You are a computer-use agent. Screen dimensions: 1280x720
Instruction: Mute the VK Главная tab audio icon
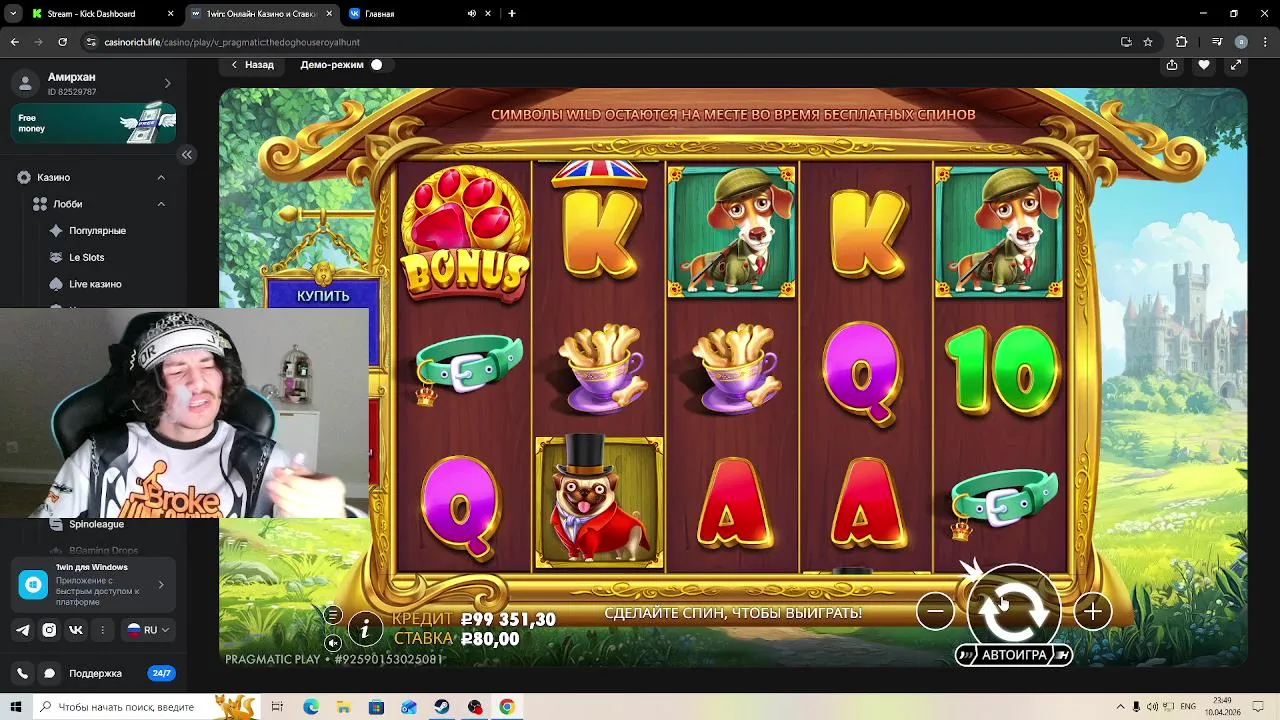pyautogui.click(x=472, y=14)
